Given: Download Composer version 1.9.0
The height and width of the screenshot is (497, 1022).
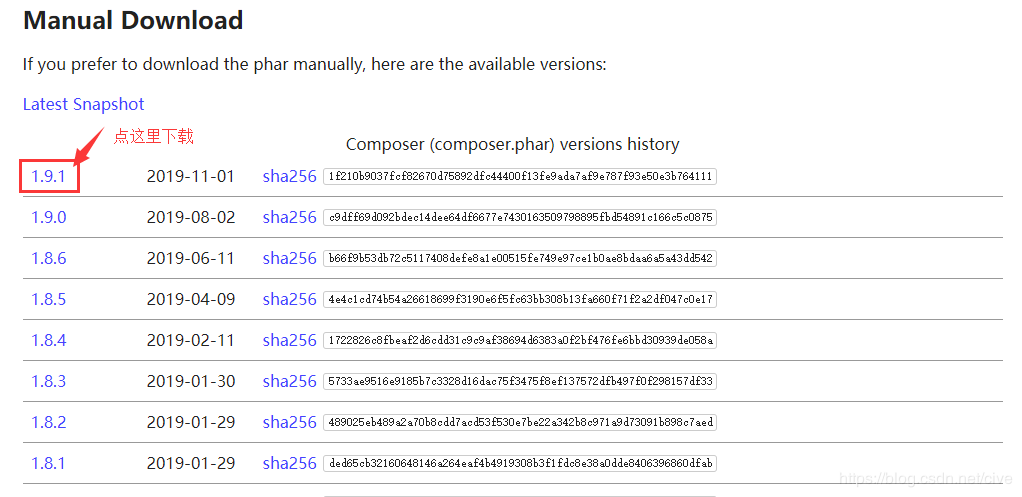Looking at the screenshot, I should pos(48,217).
